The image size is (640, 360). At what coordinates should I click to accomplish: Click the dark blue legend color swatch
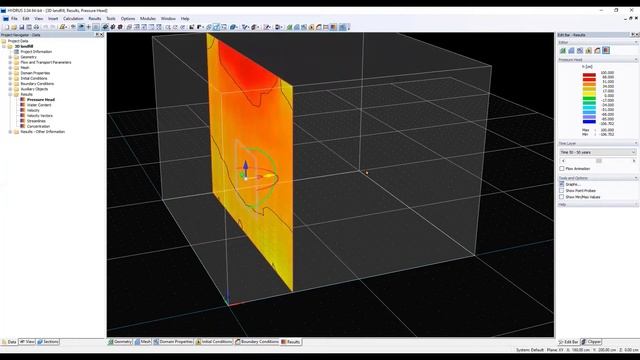click(x=589, y=122)
